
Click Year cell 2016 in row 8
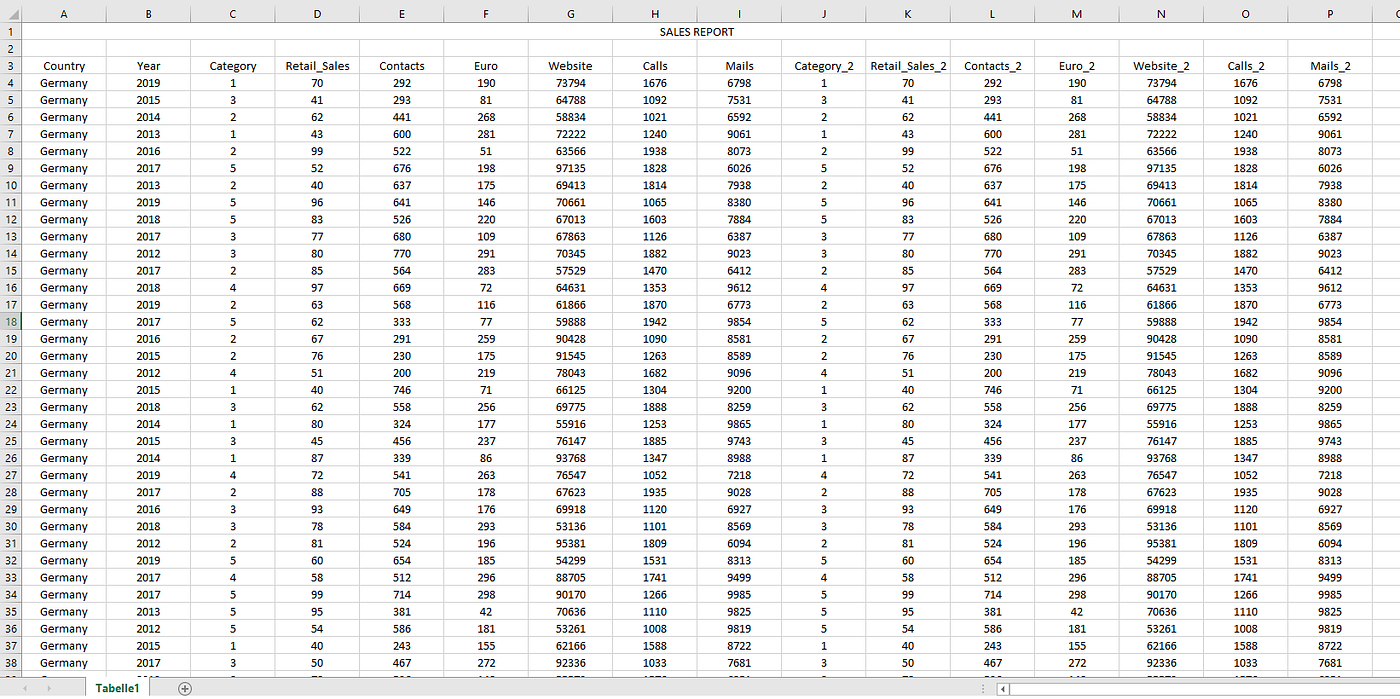148,151
